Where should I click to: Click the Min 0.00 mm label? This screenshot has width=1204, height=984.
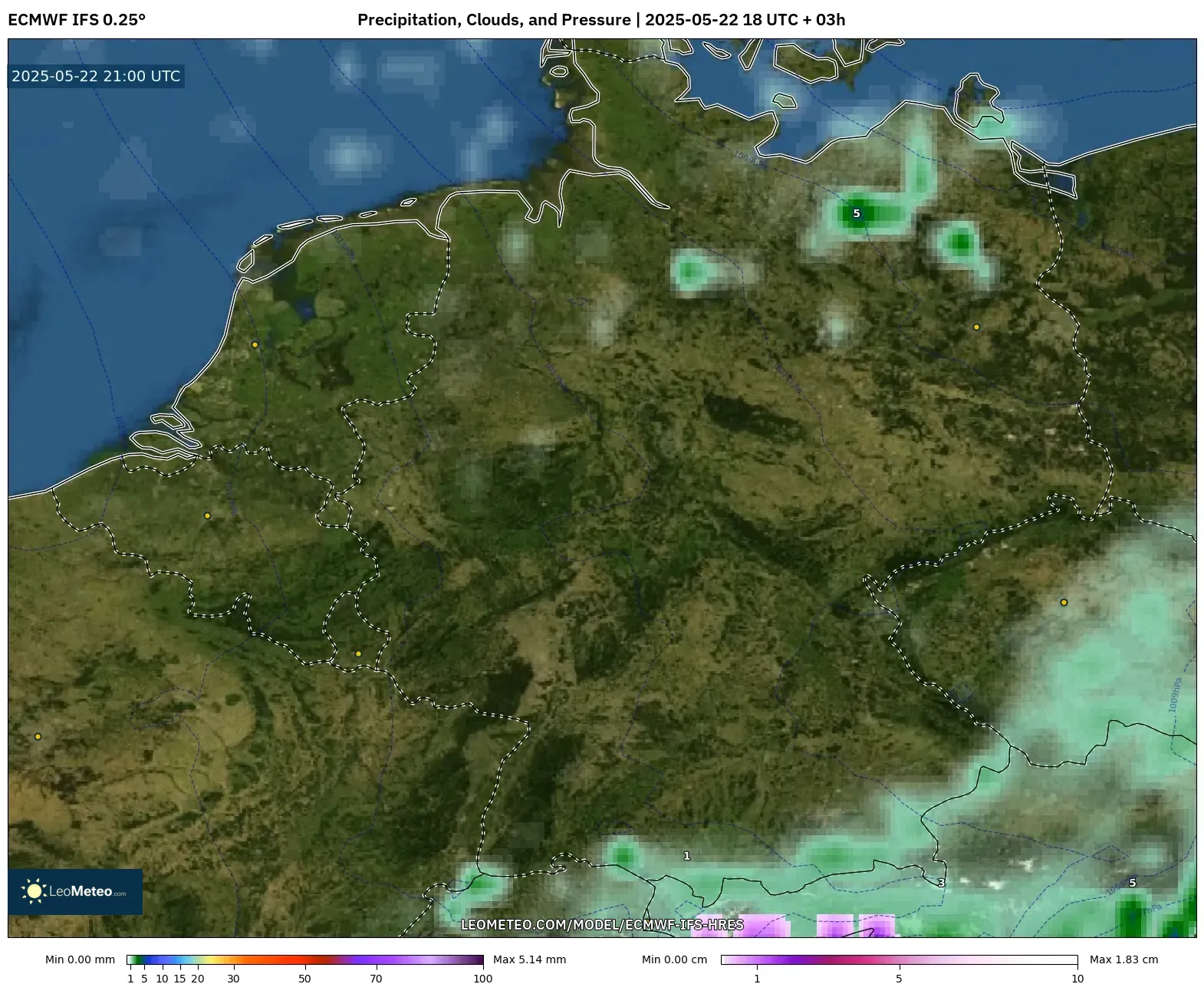(x=80, y=959)
